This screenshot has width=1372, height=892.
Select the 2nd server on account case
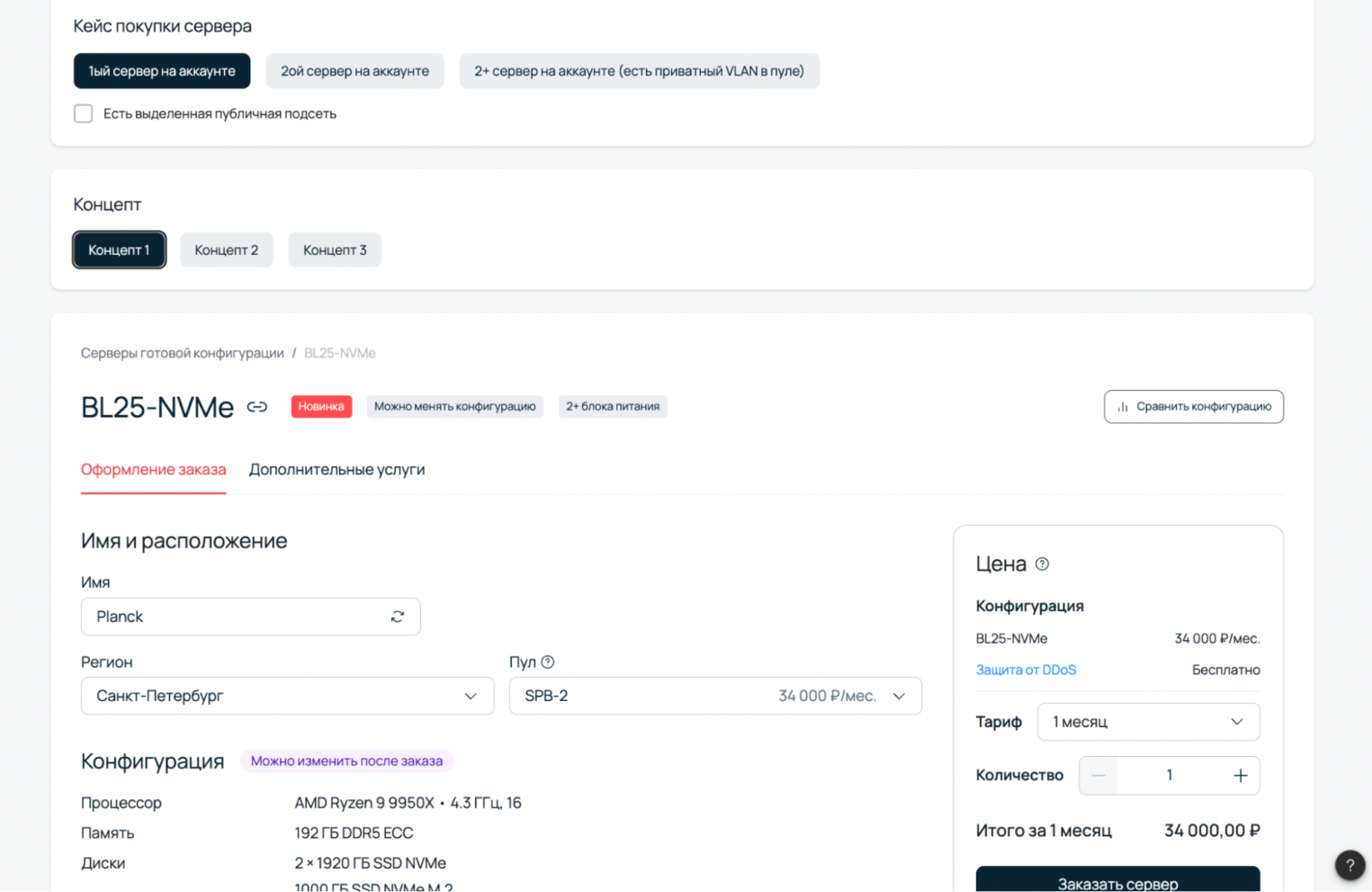pos(354,71)
